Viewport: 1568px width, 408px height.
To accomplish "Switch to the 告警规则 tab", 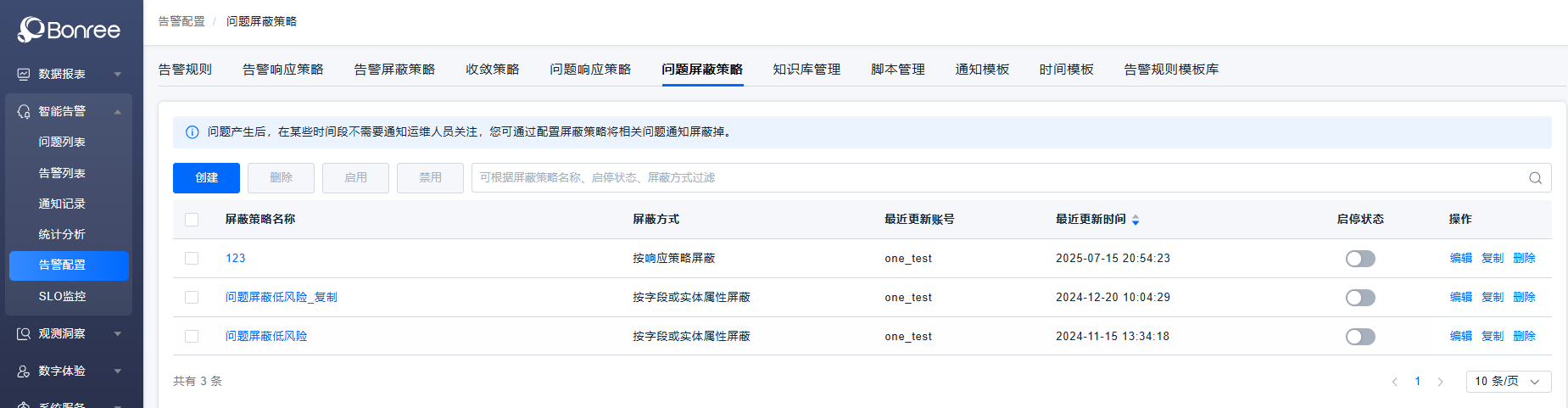I will click(x=185, y=70).
